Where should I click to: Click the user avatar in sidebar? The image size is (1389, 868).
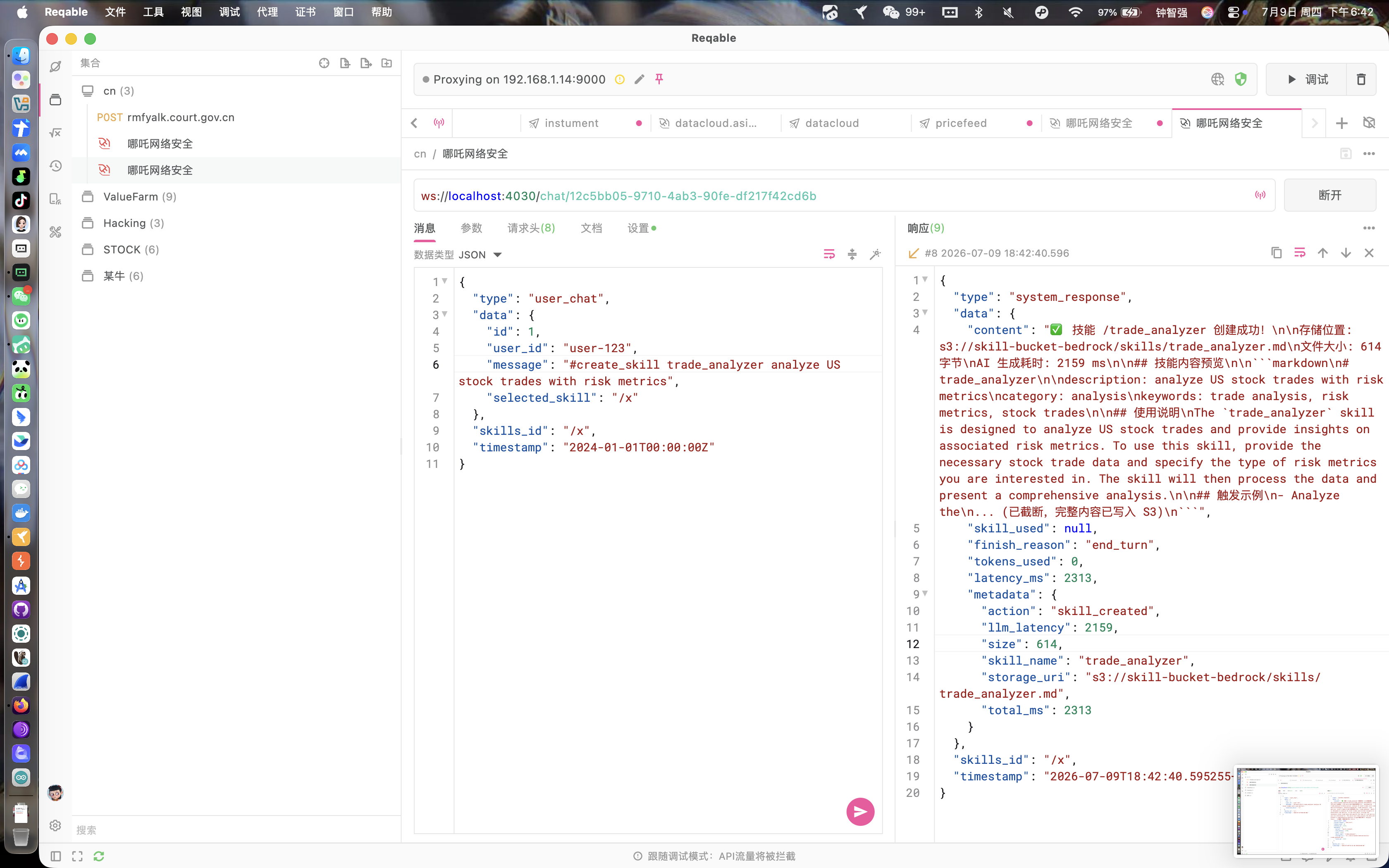(56, 793)
